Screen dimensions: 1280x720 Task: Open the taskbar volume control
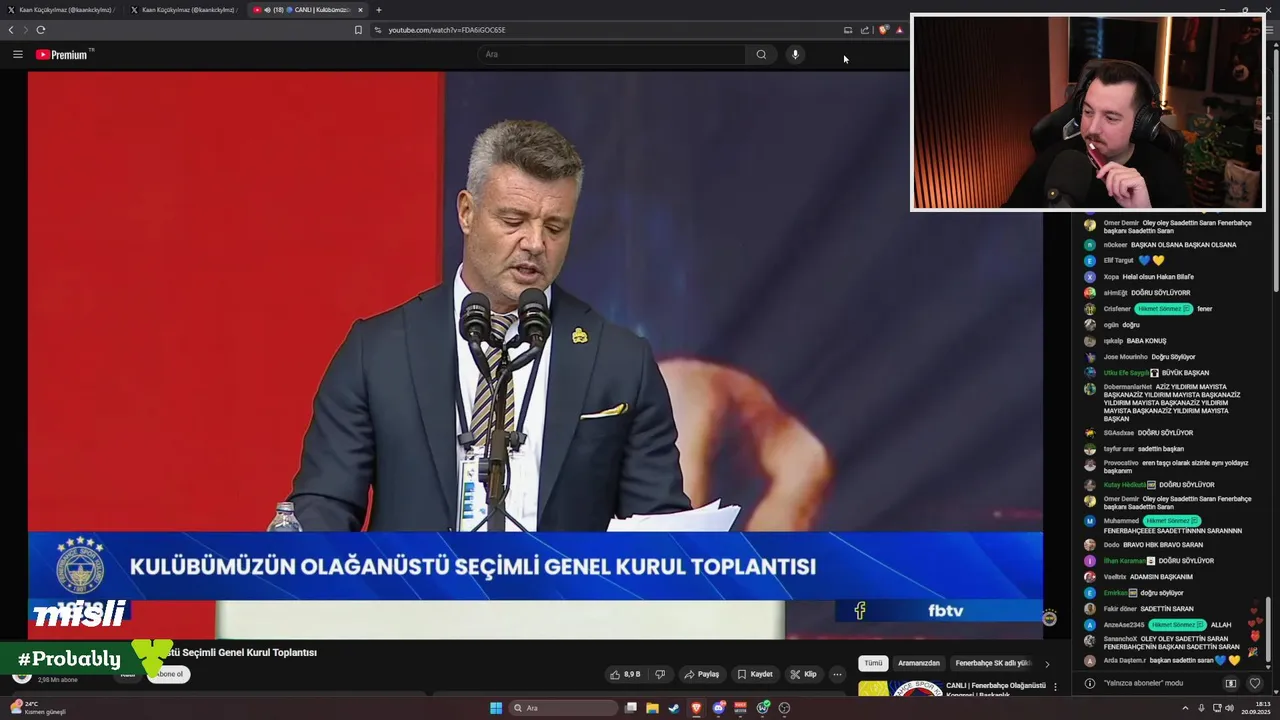pos(1229,708)
